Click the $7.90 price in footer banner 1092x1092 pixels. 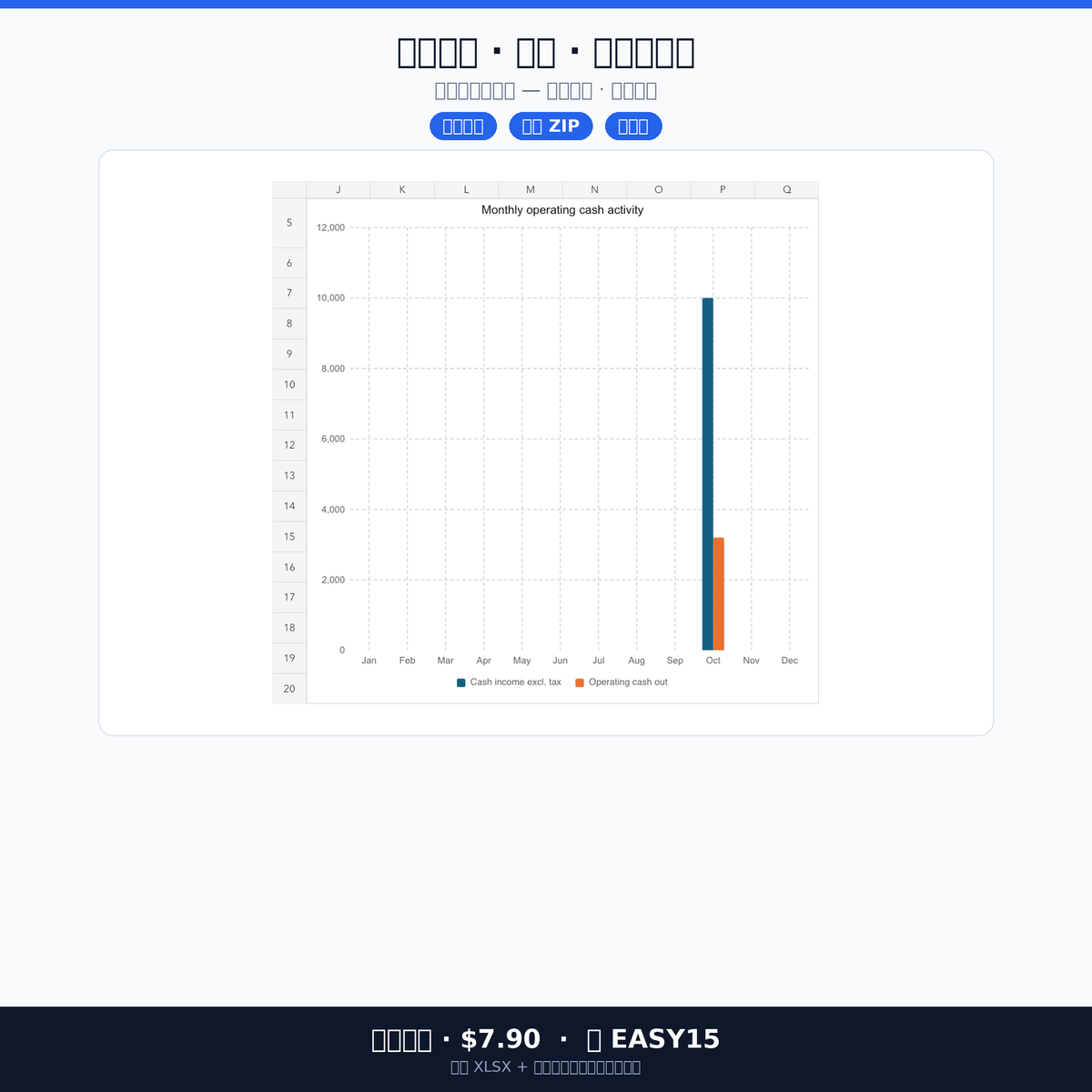pyautogui.click(x=500, y=1039)
